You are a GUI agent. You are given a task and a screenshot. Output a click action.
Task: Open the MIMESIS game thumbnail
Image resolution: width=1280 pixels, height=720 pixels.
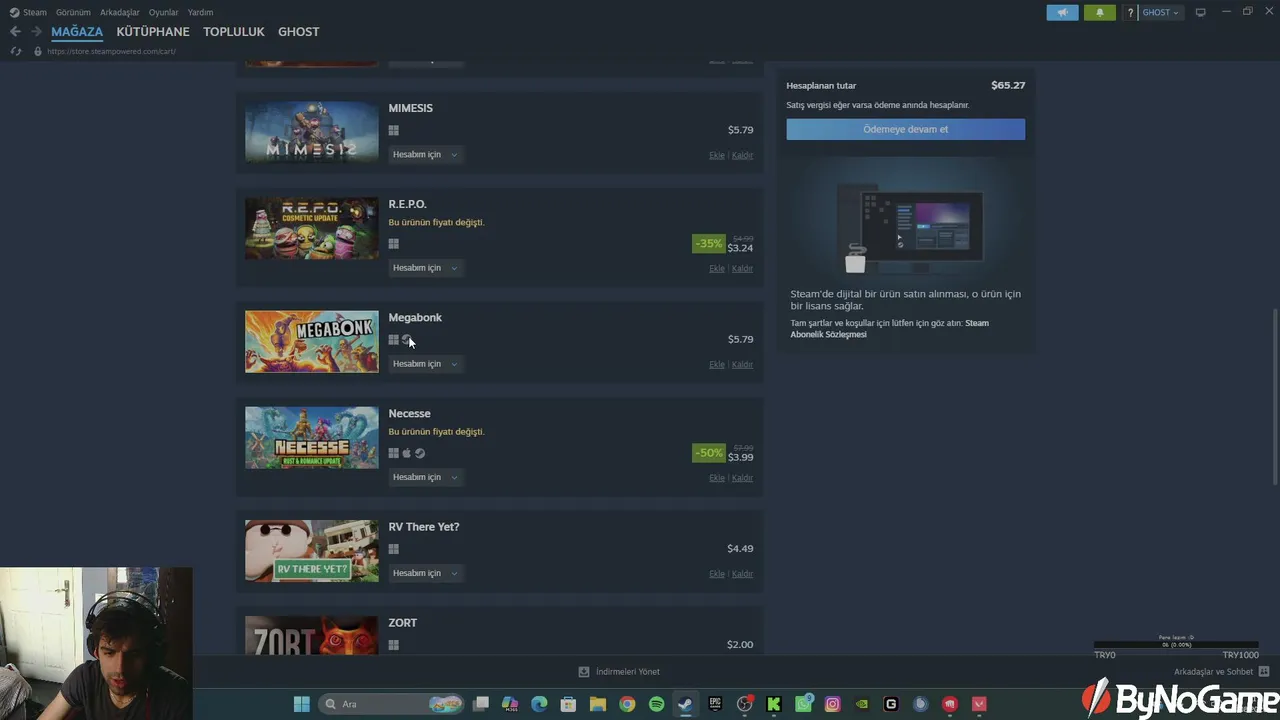click(x=312, y=132)
